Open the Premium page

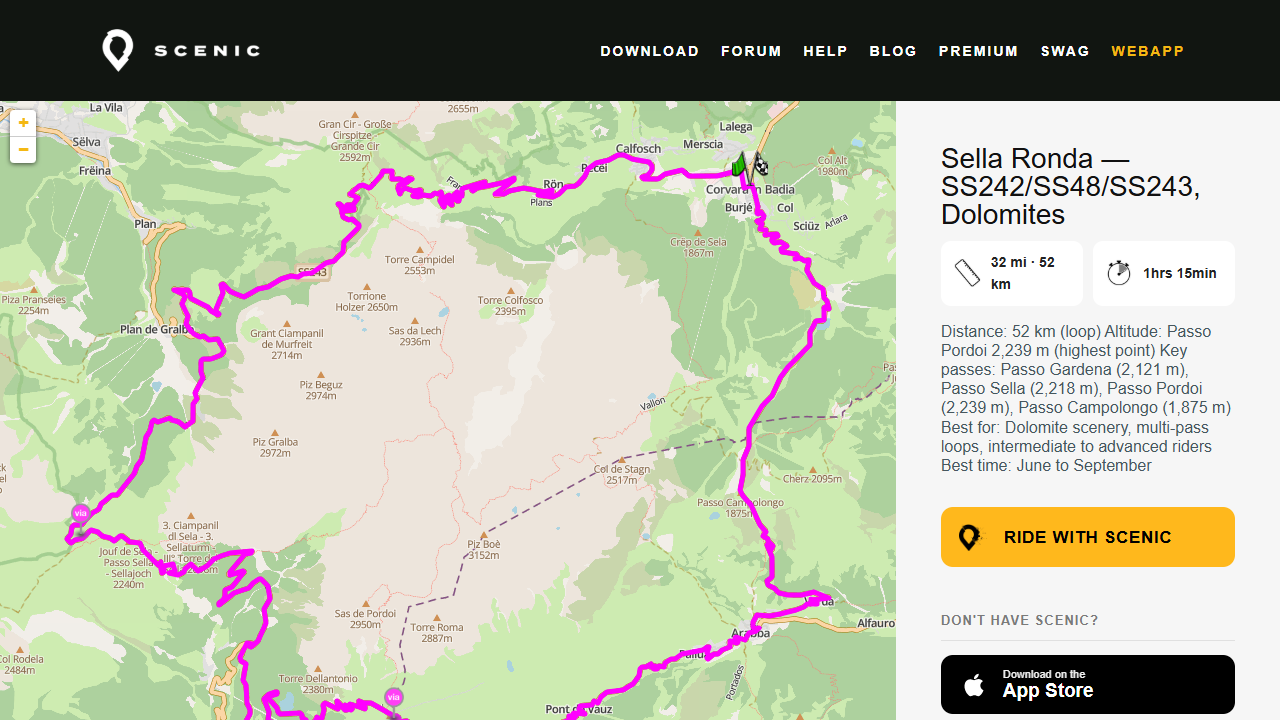[978, 51]
